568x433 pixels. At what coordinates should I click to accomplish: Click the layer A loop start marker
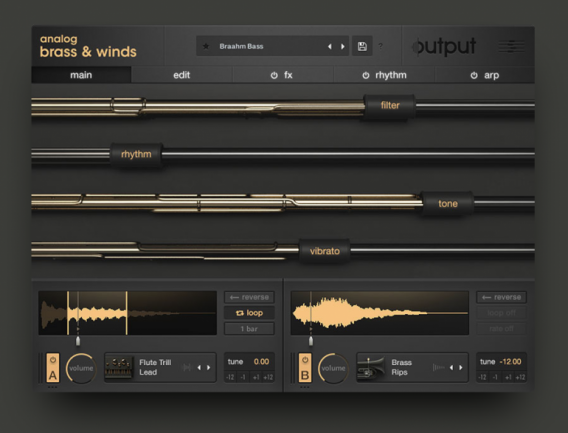click(x=68, y=313)
